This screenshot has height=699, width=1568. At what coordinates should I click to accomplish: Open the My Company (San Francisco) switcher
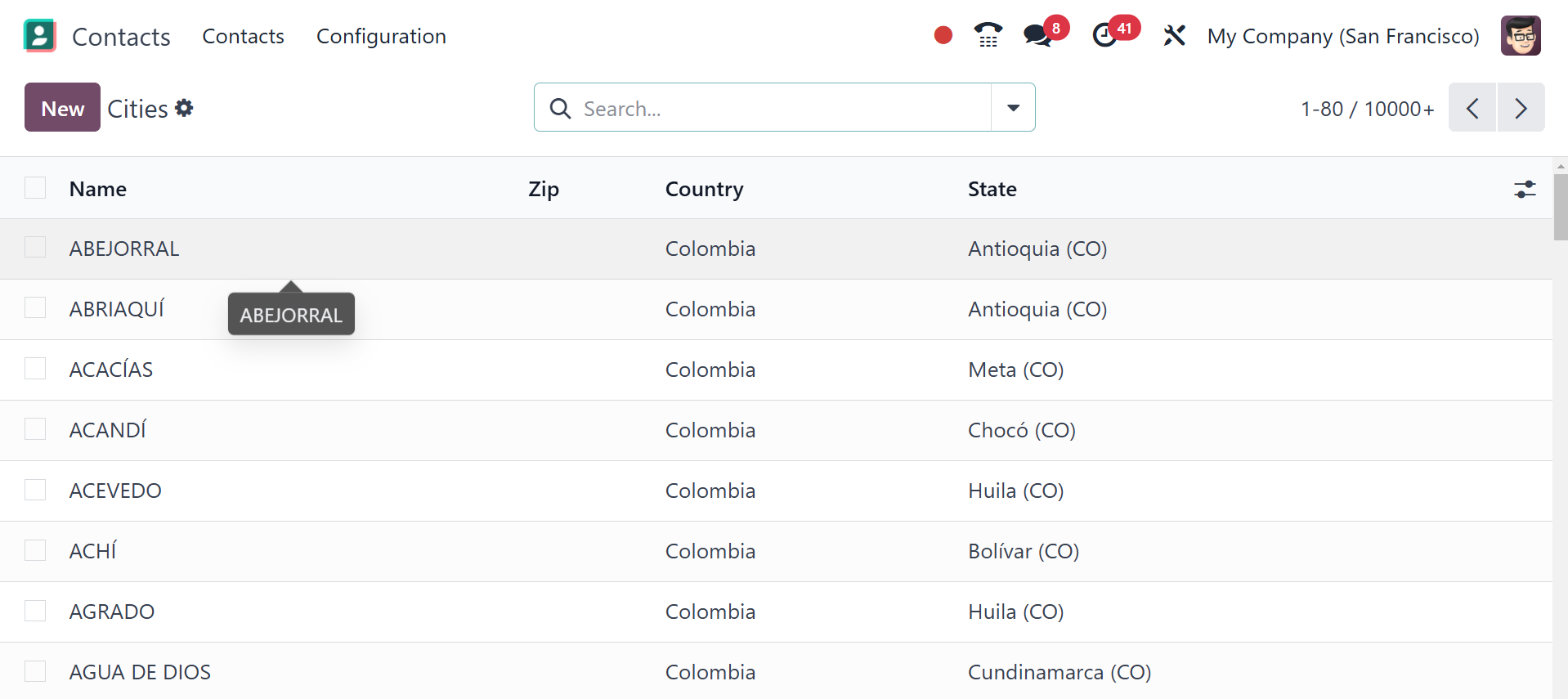1342,36
